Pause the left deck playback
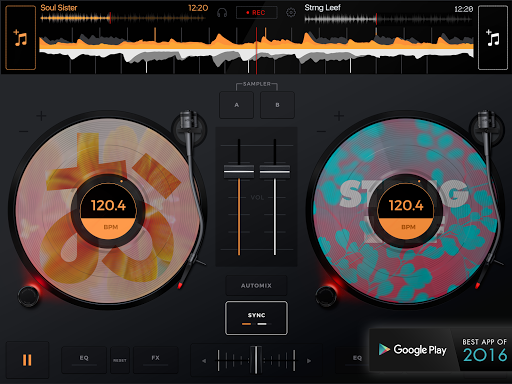This screenshot has width=512, height=384. pos(27,360)
